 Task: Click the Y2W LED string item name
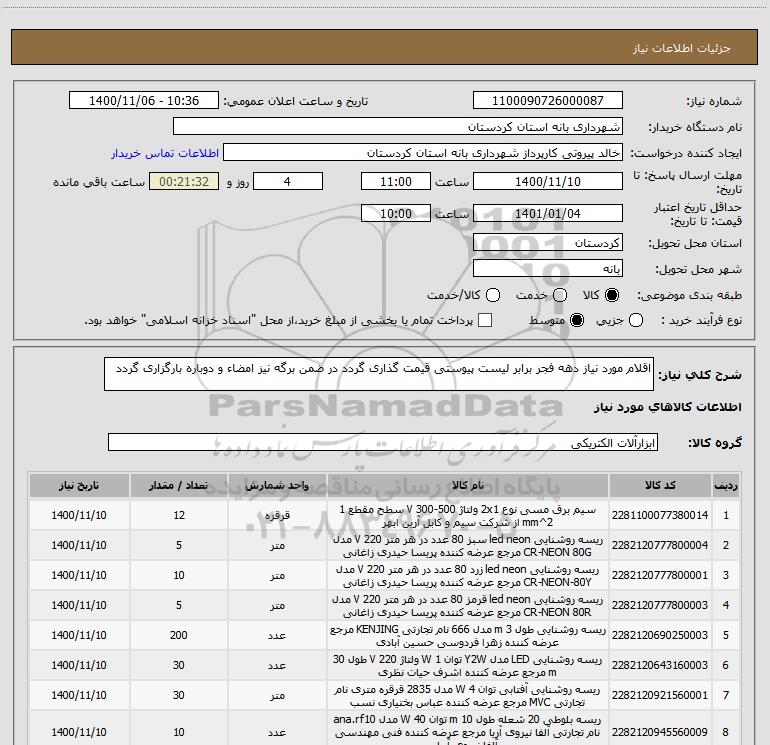coord(468,665)
